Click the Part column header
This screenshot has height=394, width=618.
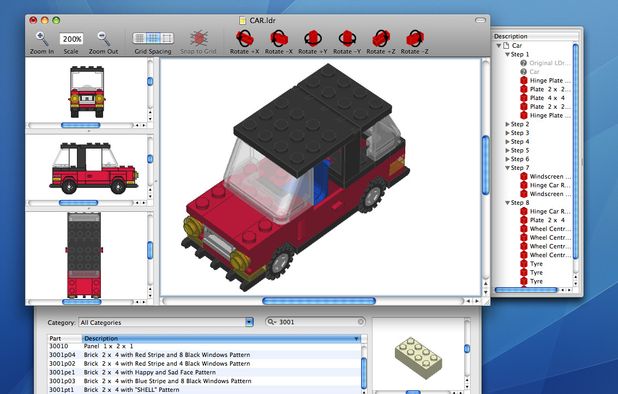coord(65,338)
